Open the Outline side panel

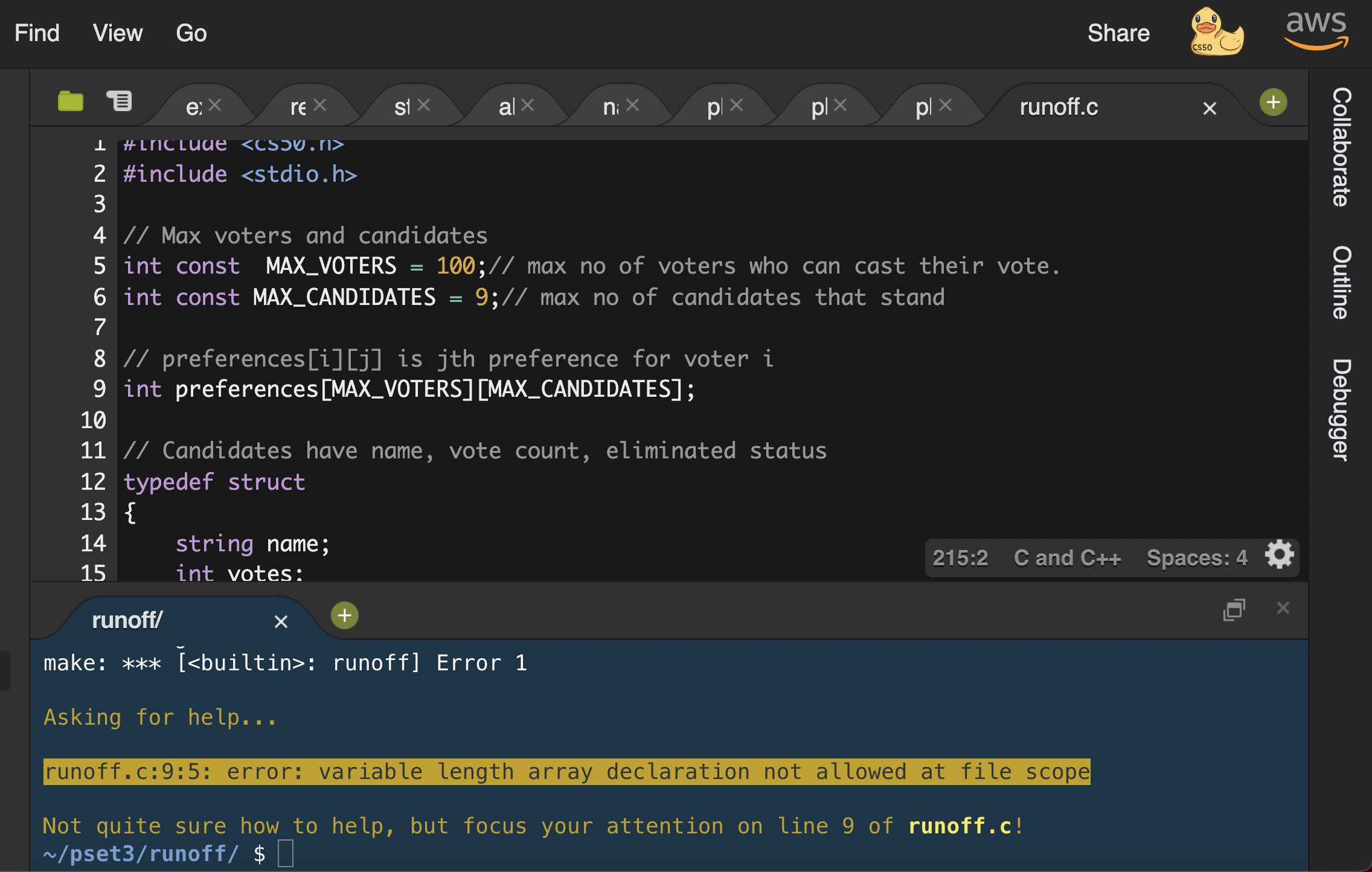tap(1342, 282)
